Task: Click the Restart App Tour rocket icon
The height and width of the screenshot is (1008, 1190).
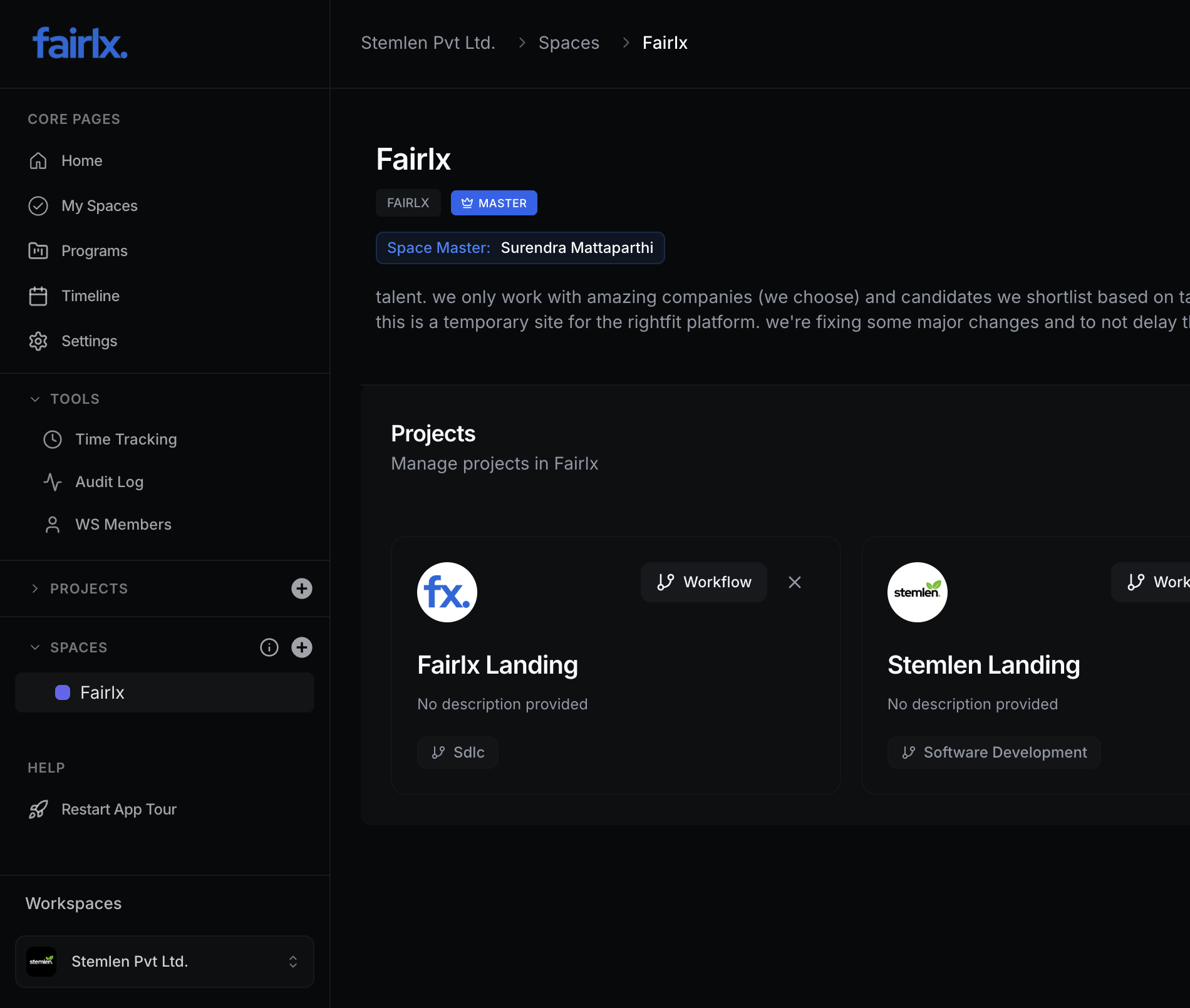Action: [38, 810]
